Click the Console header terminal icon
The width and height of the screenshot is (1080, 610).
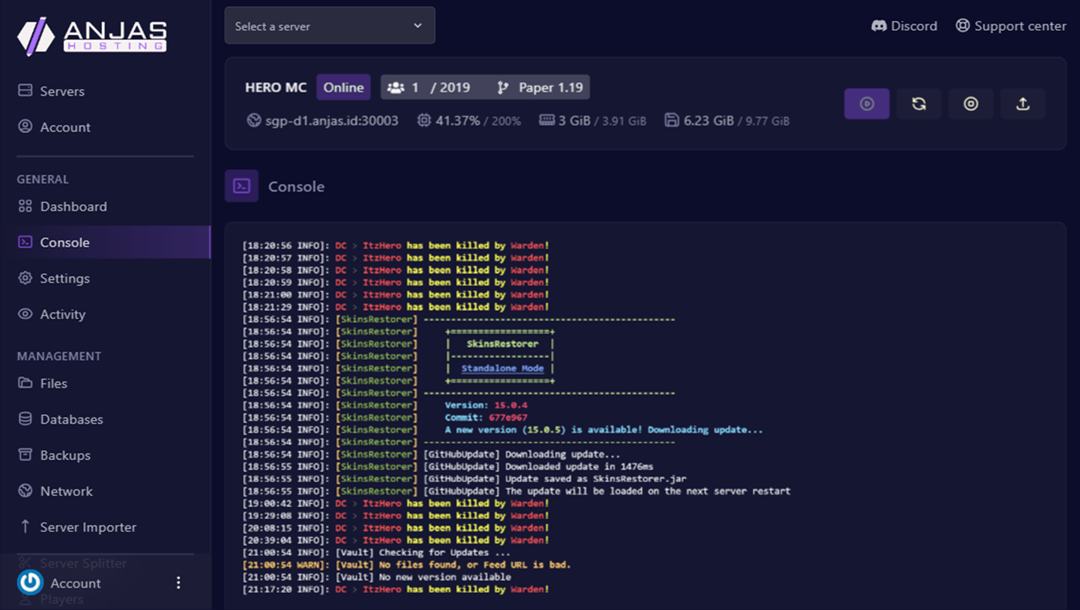point(242,186)
